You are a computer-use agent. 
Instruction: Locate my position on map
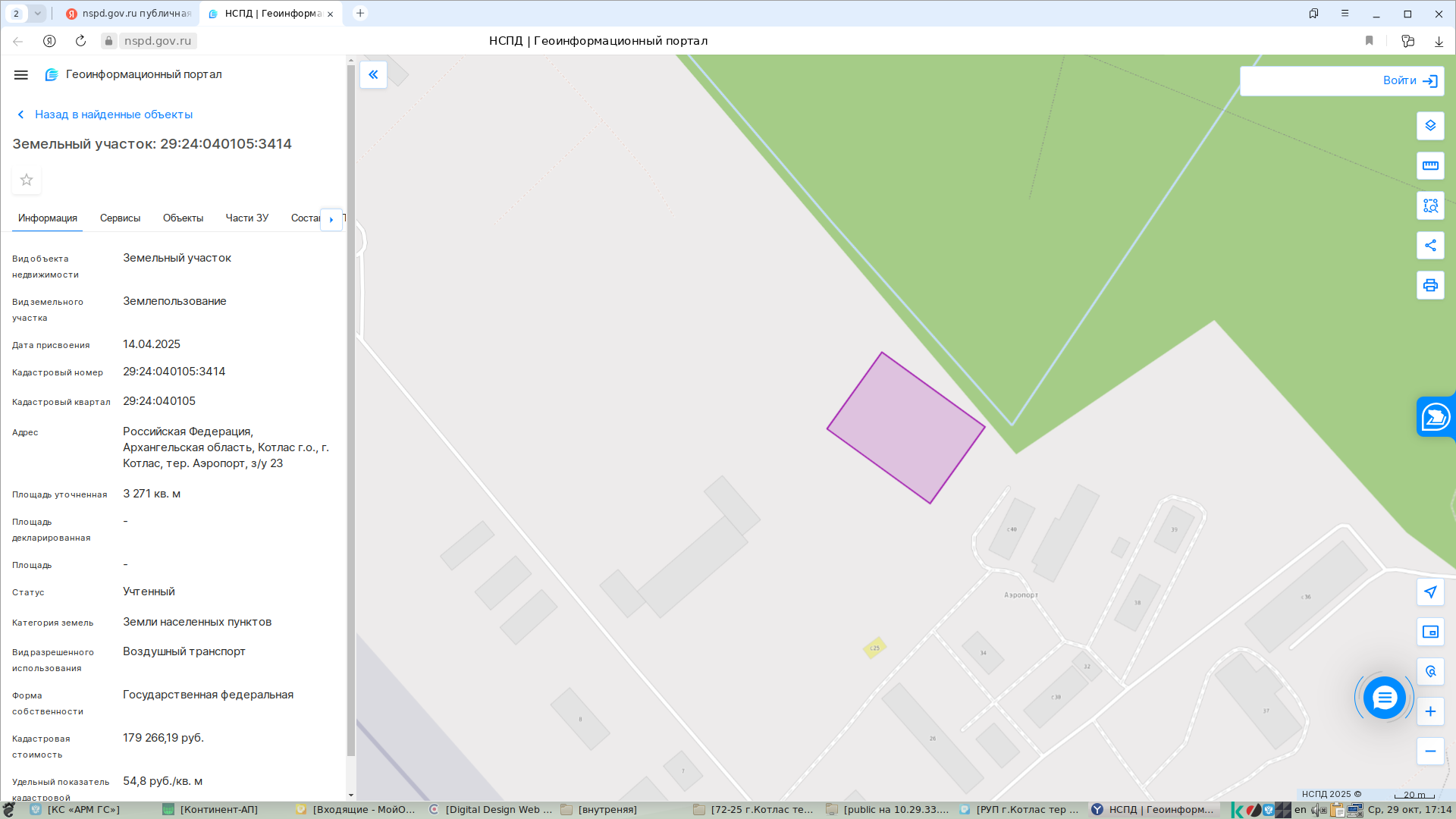[1430, 592]
